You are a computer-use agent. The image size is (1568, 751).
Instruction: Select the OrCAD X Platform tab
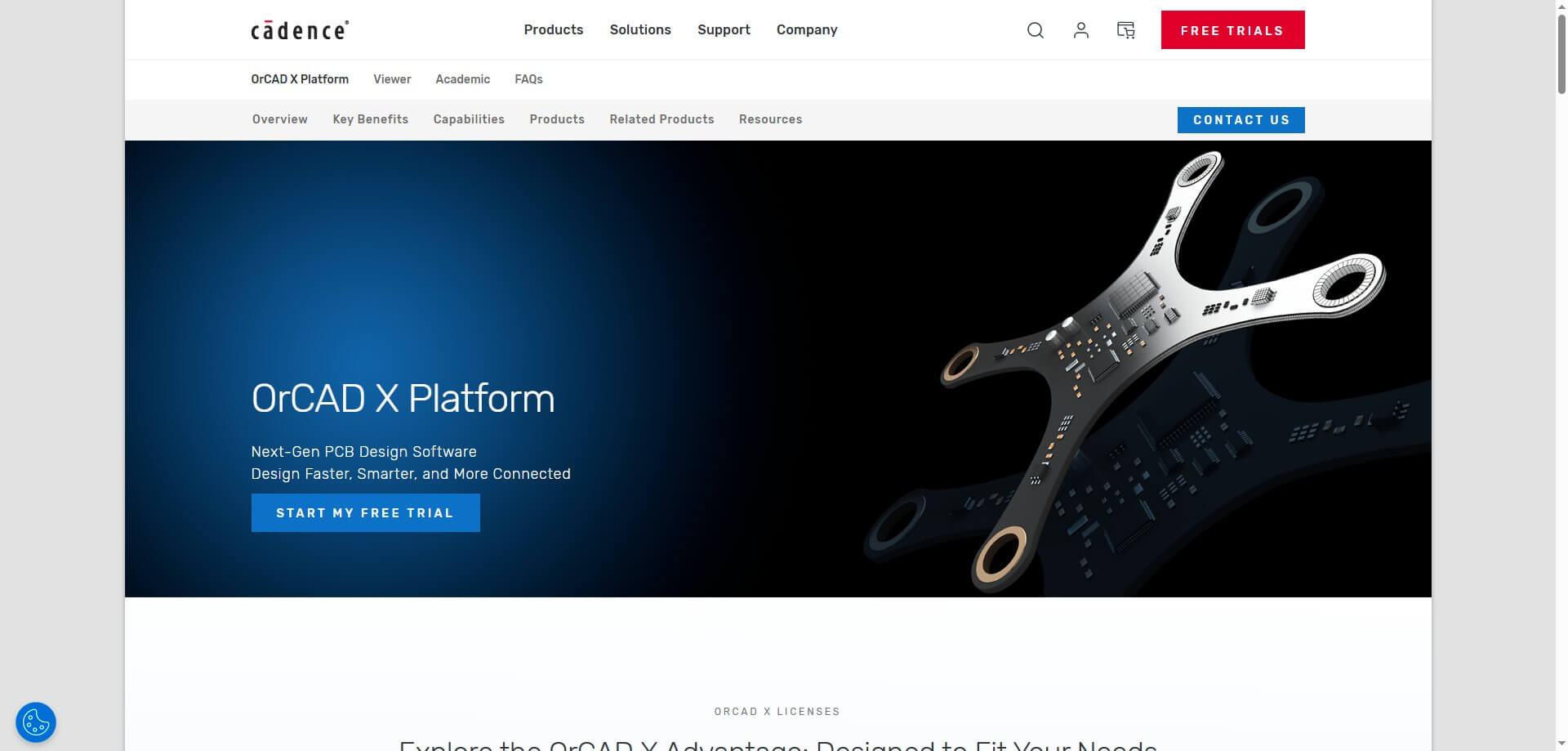point(300,79)
